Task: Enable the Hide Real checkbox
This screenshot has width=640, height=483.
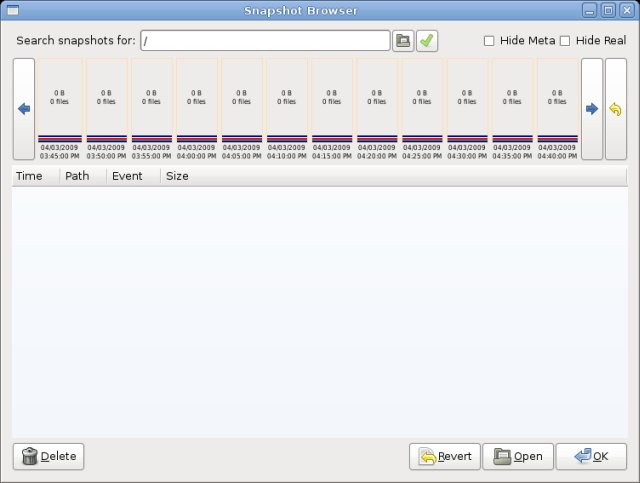Action: pyautogui.click(x=565, y=41)
